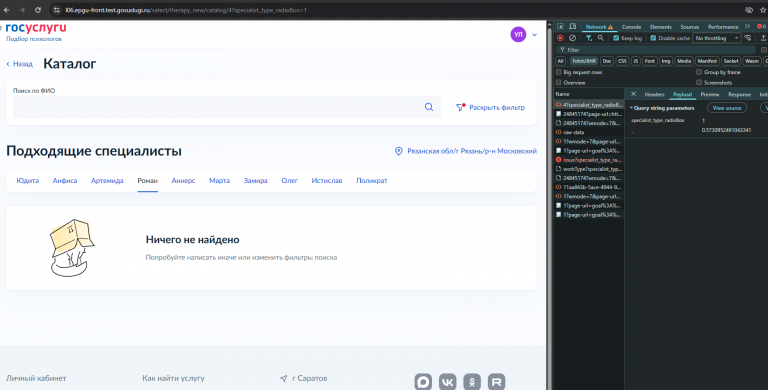Open network conditions wifi icon
768x390 pixels.
click(748, 38)
